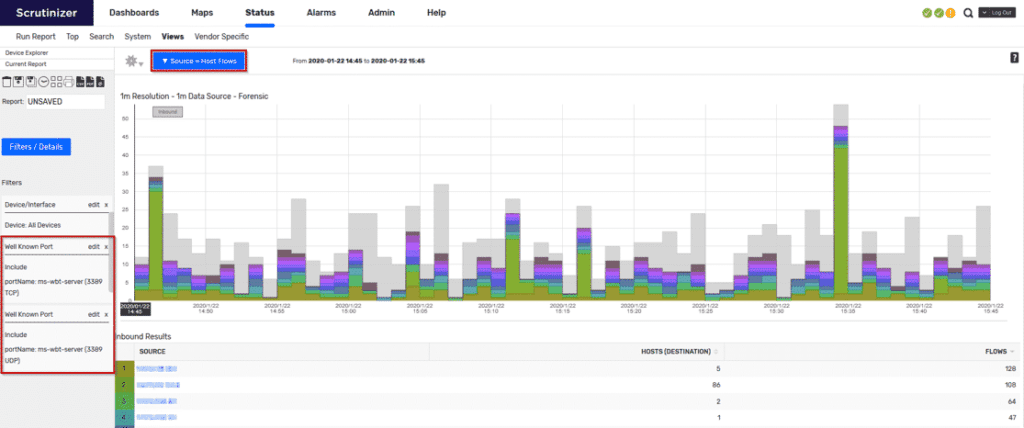Click the tallest chart bar near 15:35
The height and width of the screenshot is (428, 1024).
point(840,202)
